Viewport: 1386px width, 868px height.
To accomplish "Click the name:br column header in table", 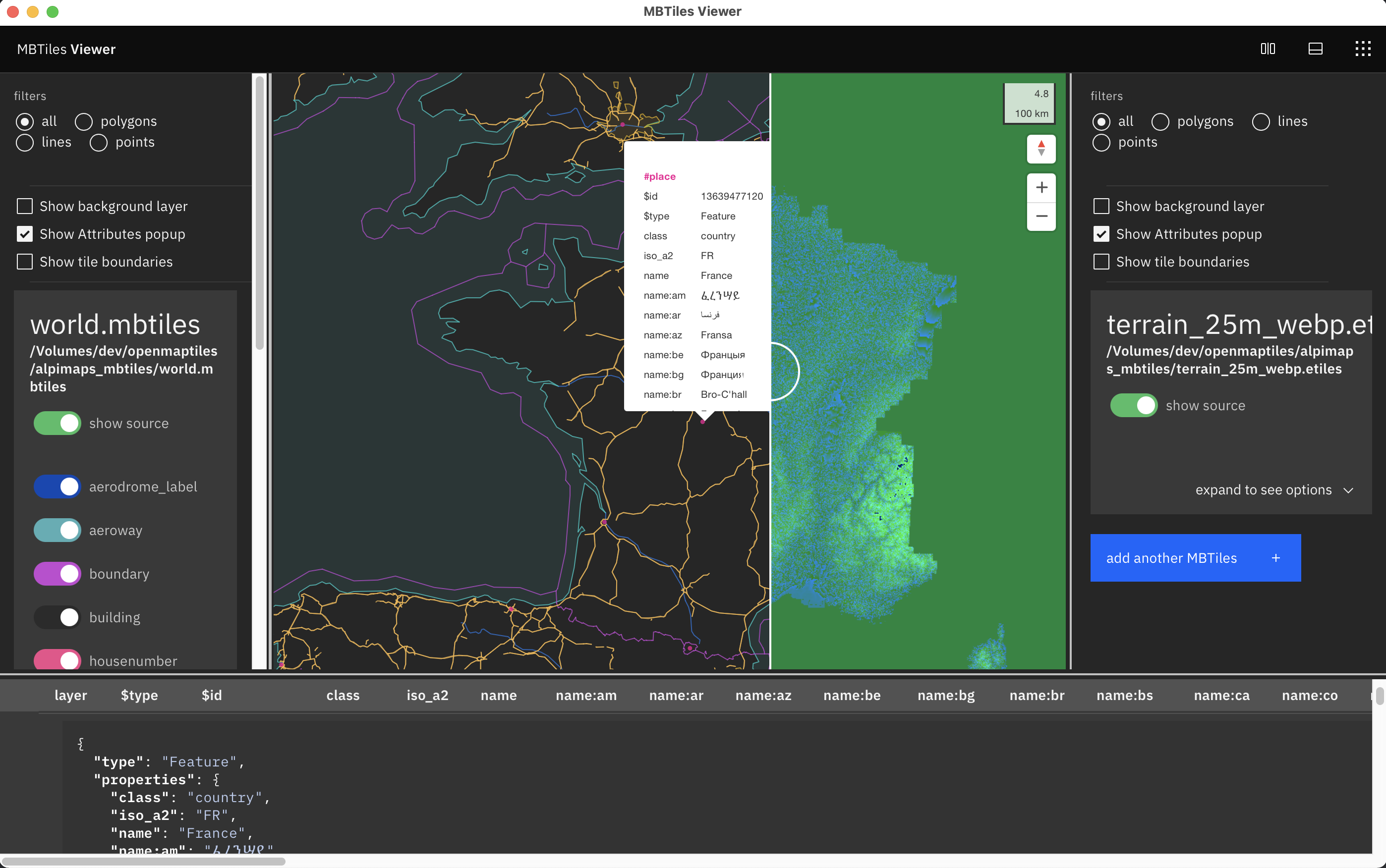I will click(1037, 695).
